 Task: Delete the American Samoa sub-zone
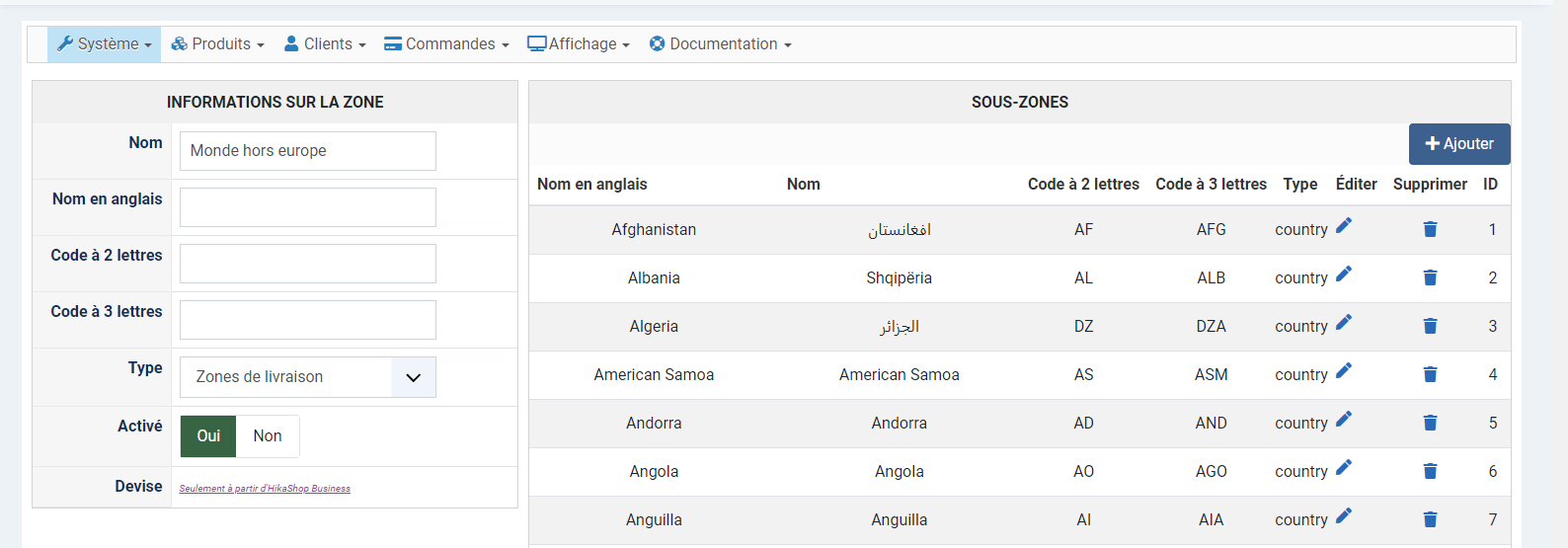pos(1430,374)
